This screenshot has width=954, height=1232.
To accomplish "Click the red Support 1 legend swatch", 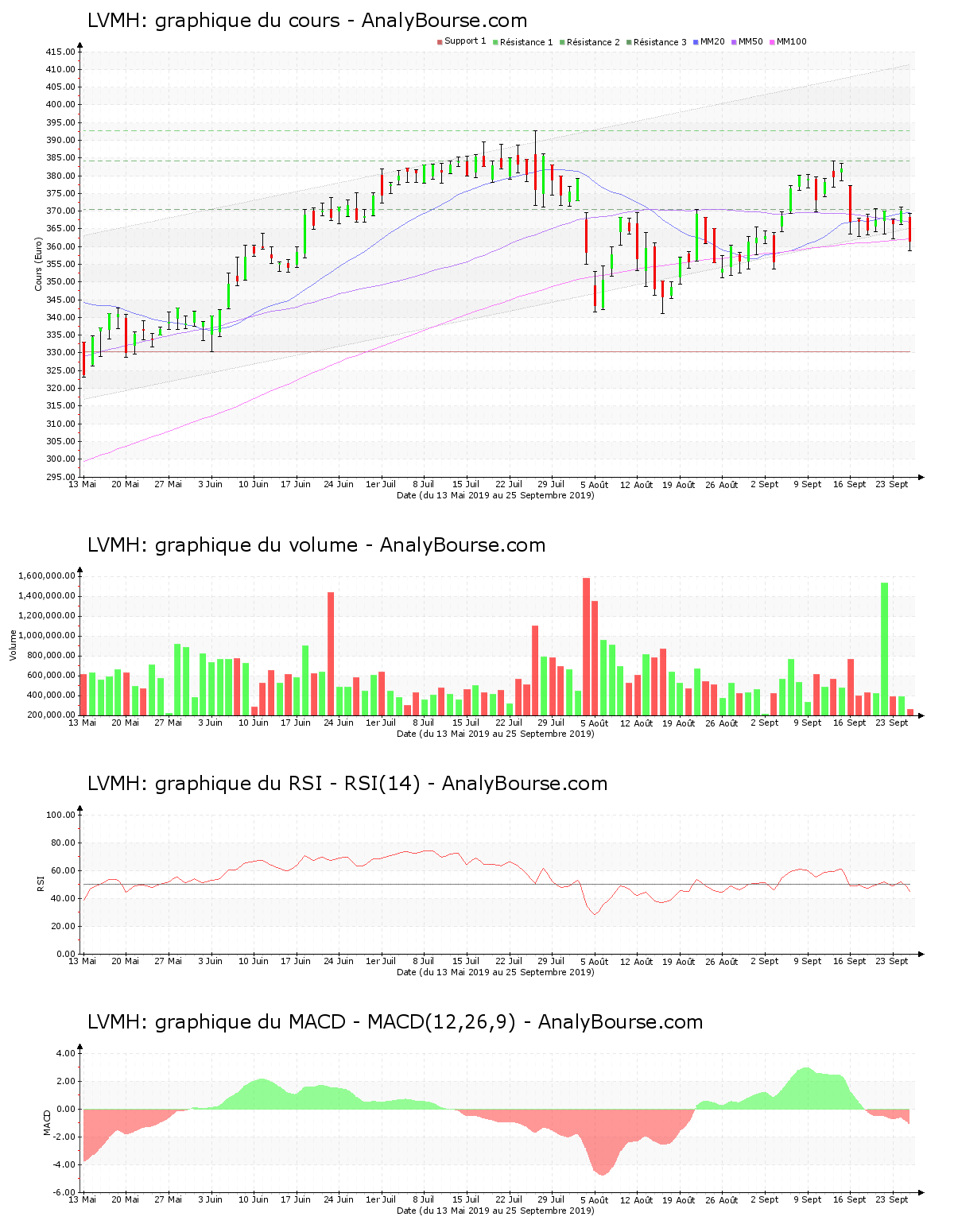I will pos(440,42).
